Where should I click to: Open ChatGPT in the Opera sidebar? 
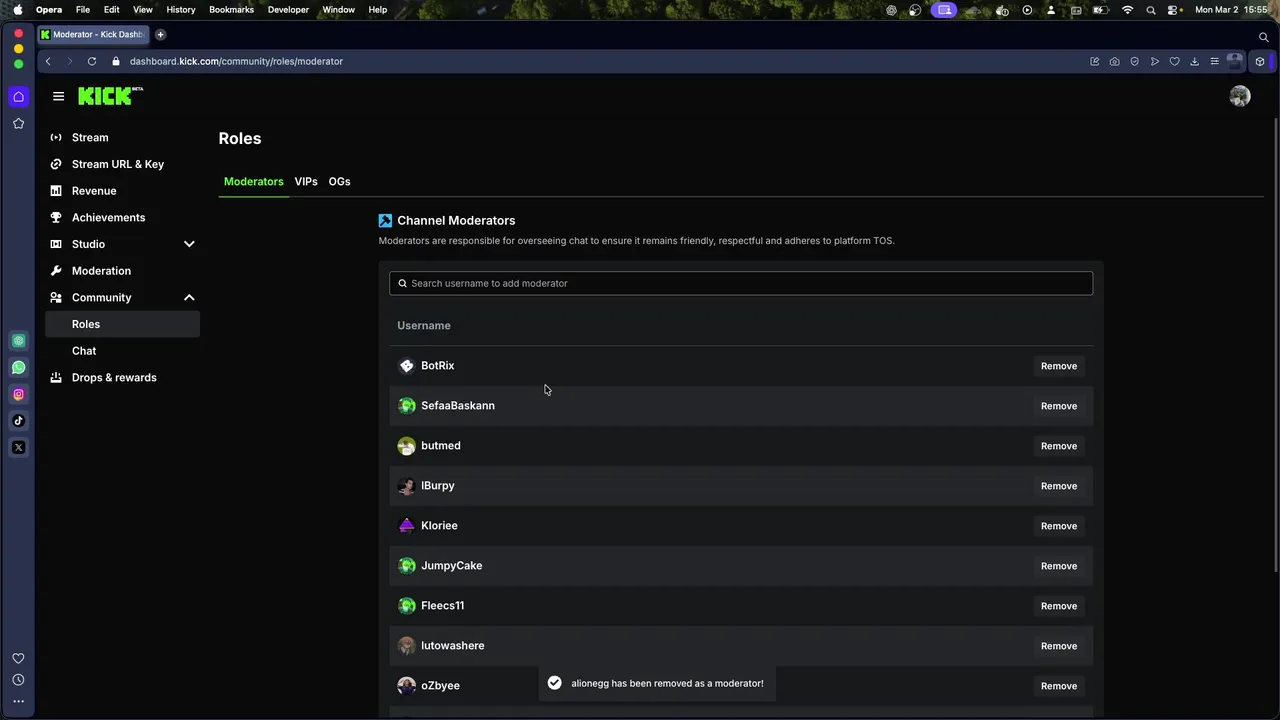click(18, 341)
